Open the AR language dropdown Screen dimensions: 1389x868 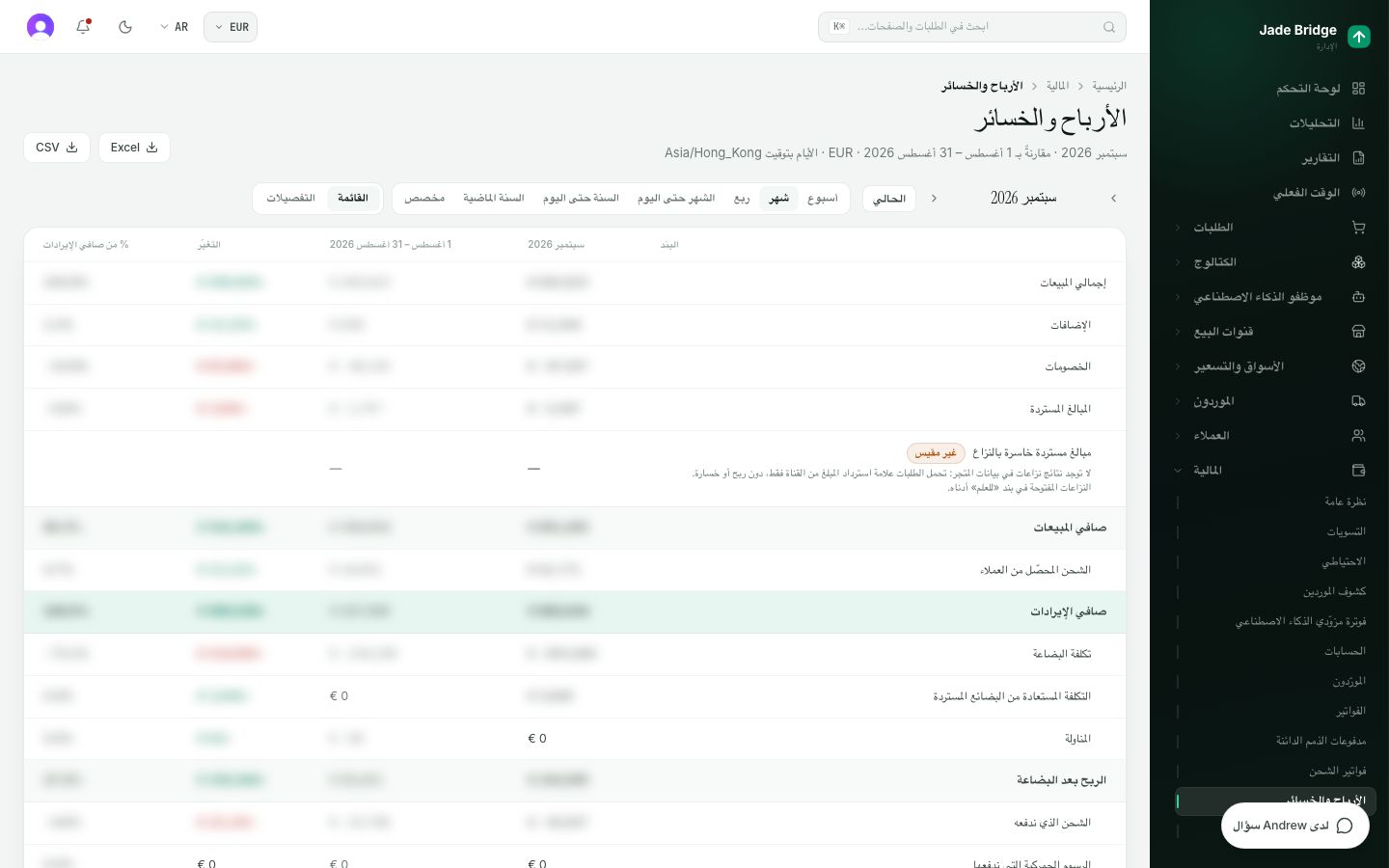click(x=174, y=27)
